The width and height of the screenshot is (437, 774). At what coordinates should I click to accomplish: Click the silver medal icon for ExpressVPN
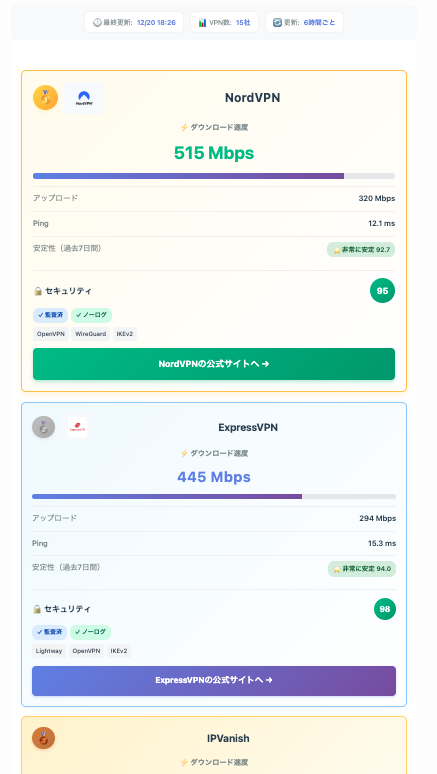point(43,427)
